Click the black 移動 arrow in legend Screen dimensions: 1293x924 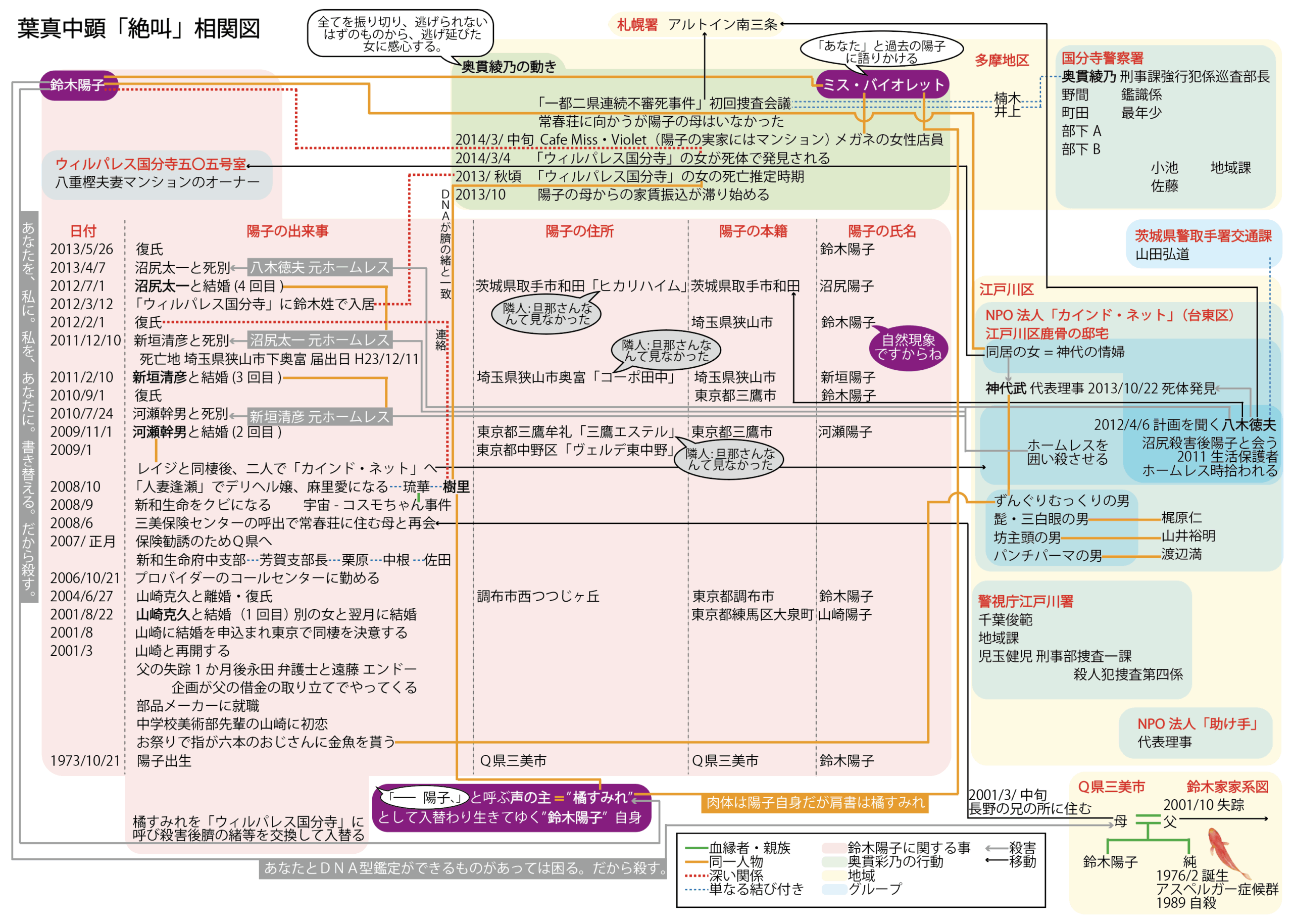click(x=996, y=861)
